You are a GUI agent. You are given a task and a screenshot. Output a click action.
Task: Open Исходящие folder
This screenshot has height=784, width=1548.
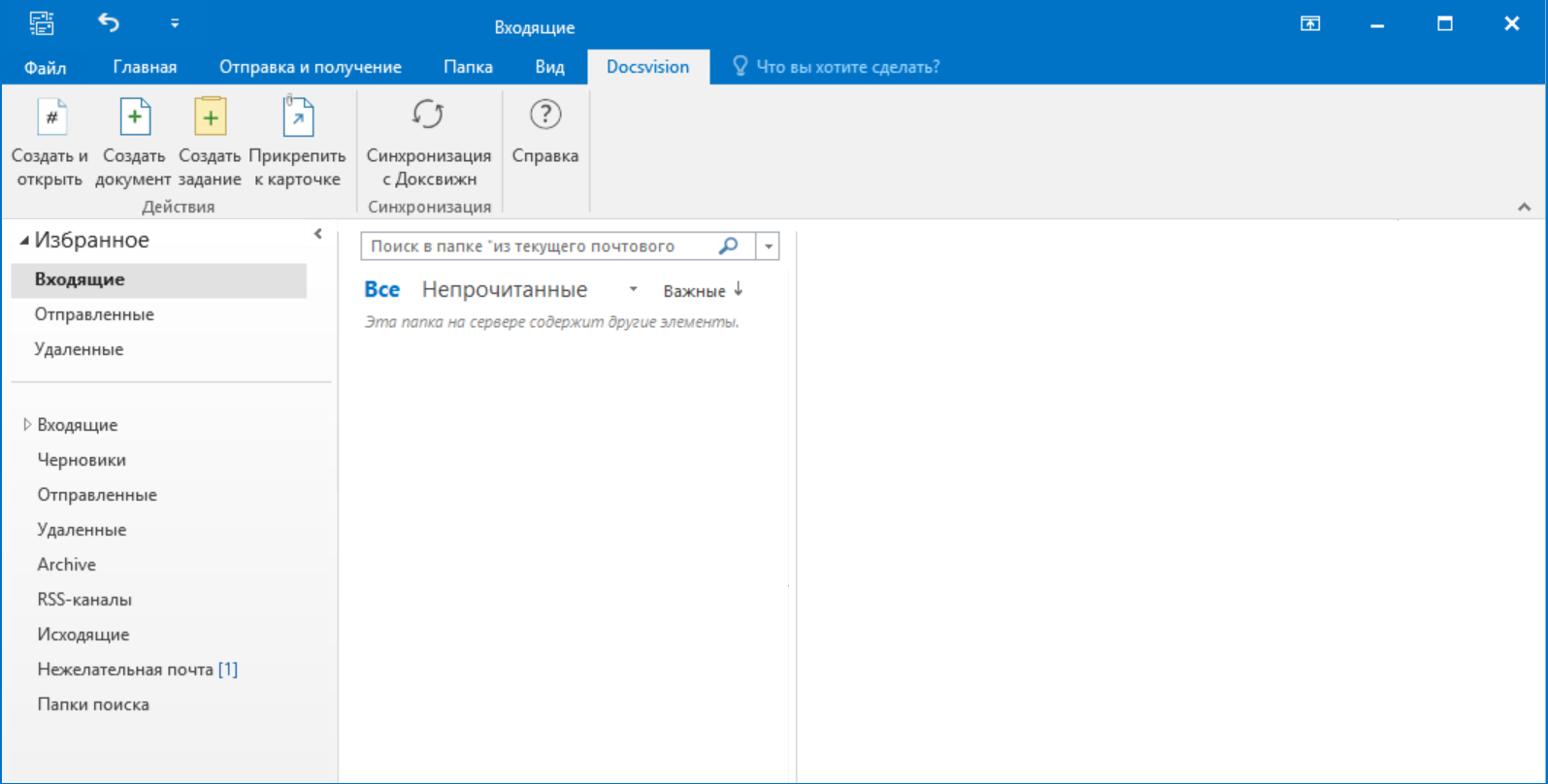(x=83, y=635)
